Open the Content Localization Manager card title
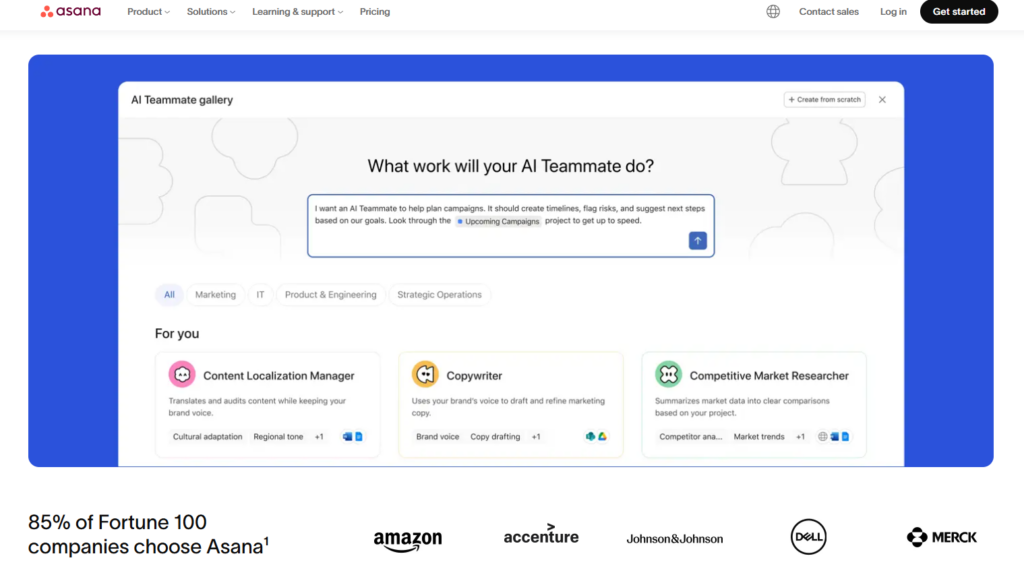1024x581 pixels. 279,376
